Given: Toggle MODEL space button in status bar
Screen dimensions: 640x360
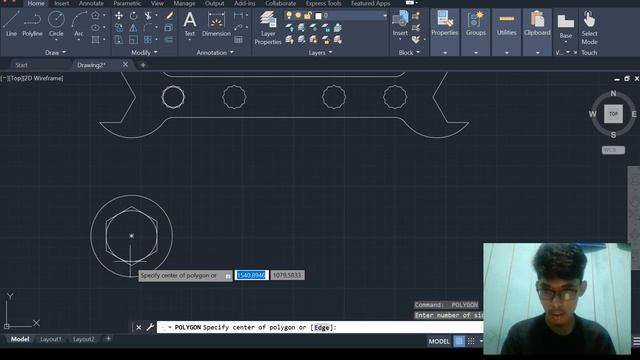Looking at the screenshot, I should [x=439, y=341].
